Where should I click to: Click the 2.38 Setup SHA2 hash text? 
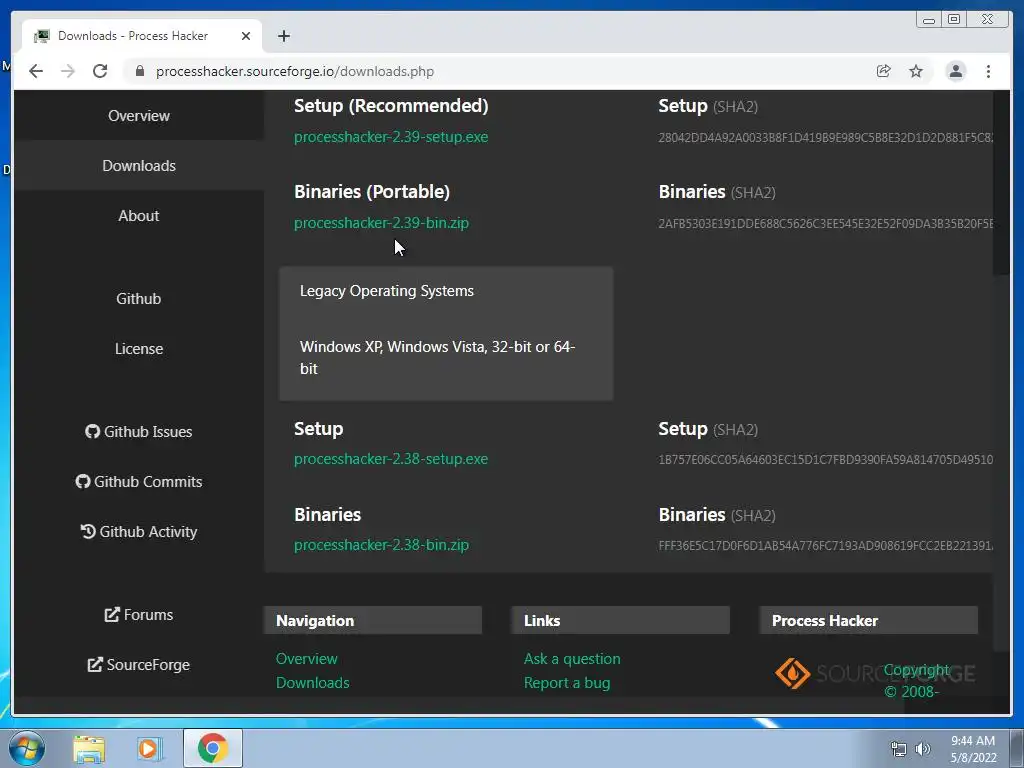click(x=825, y=460)
